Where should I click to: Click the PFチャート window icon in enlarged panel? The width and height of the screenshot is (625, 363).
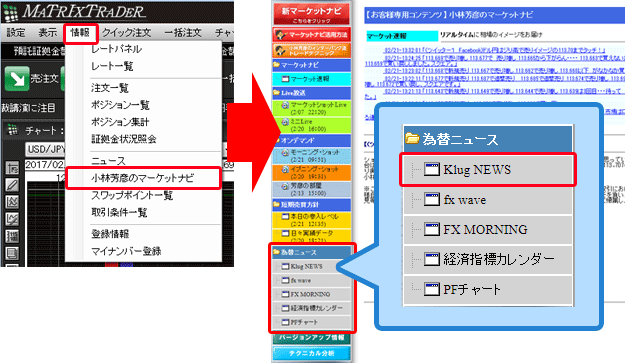point(431,289)
